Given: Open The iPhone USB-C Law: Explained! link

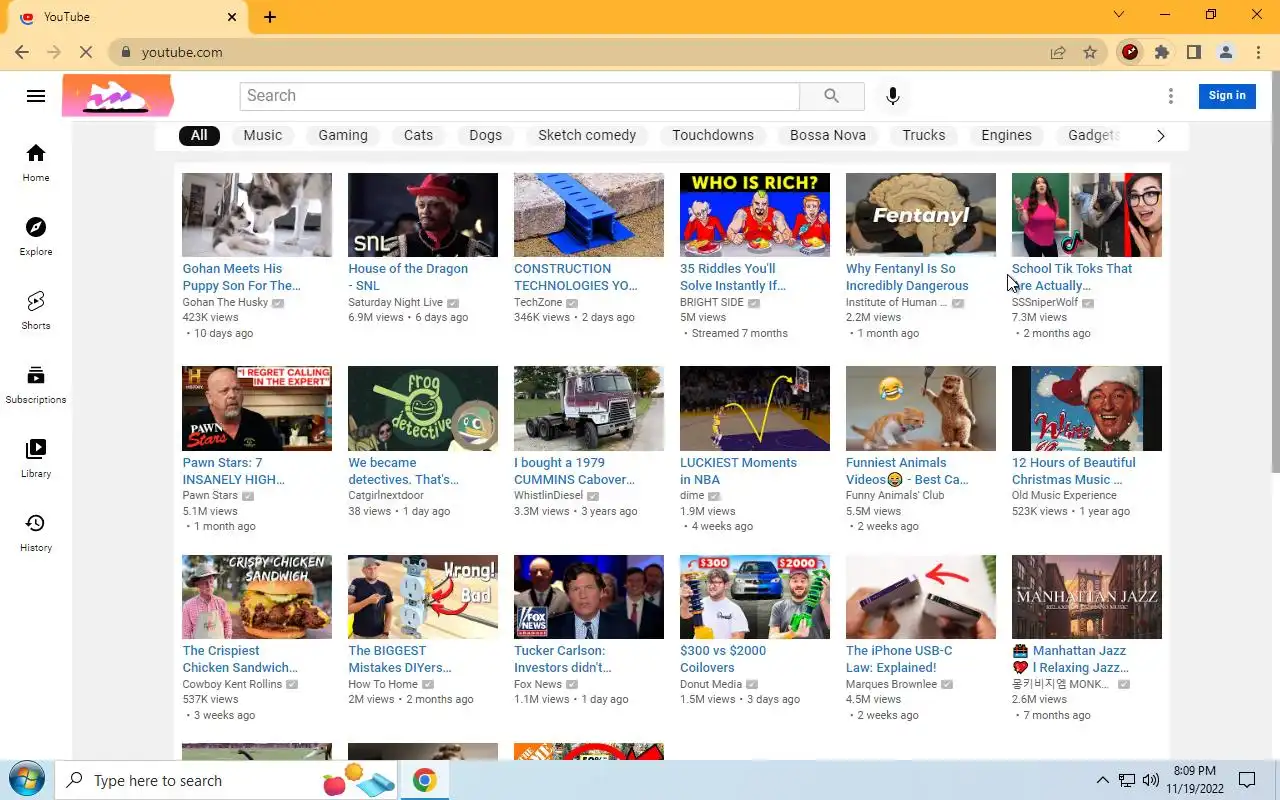Looking at the screenshot, I should tap(899, 659).
